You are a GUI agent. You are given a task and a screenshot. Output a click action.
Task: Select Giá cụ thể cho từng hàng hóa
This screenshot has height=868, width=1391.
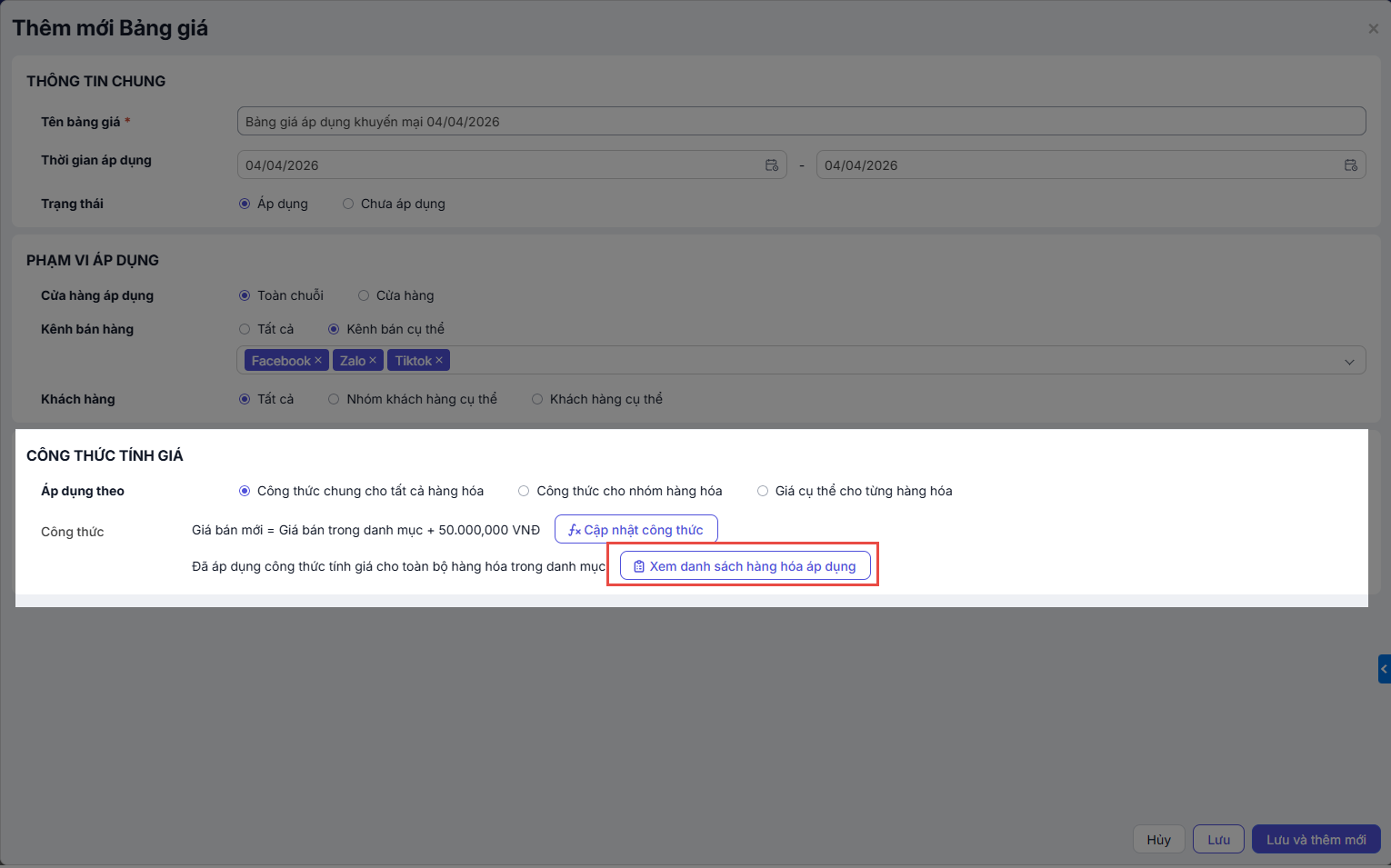(x=763, y=491)
